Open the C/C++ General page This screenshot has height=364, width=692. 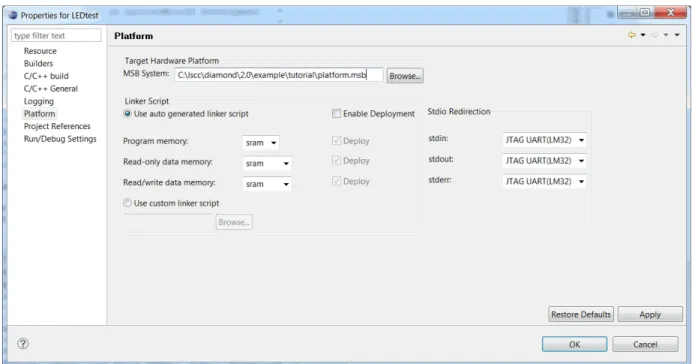point(51,89)
